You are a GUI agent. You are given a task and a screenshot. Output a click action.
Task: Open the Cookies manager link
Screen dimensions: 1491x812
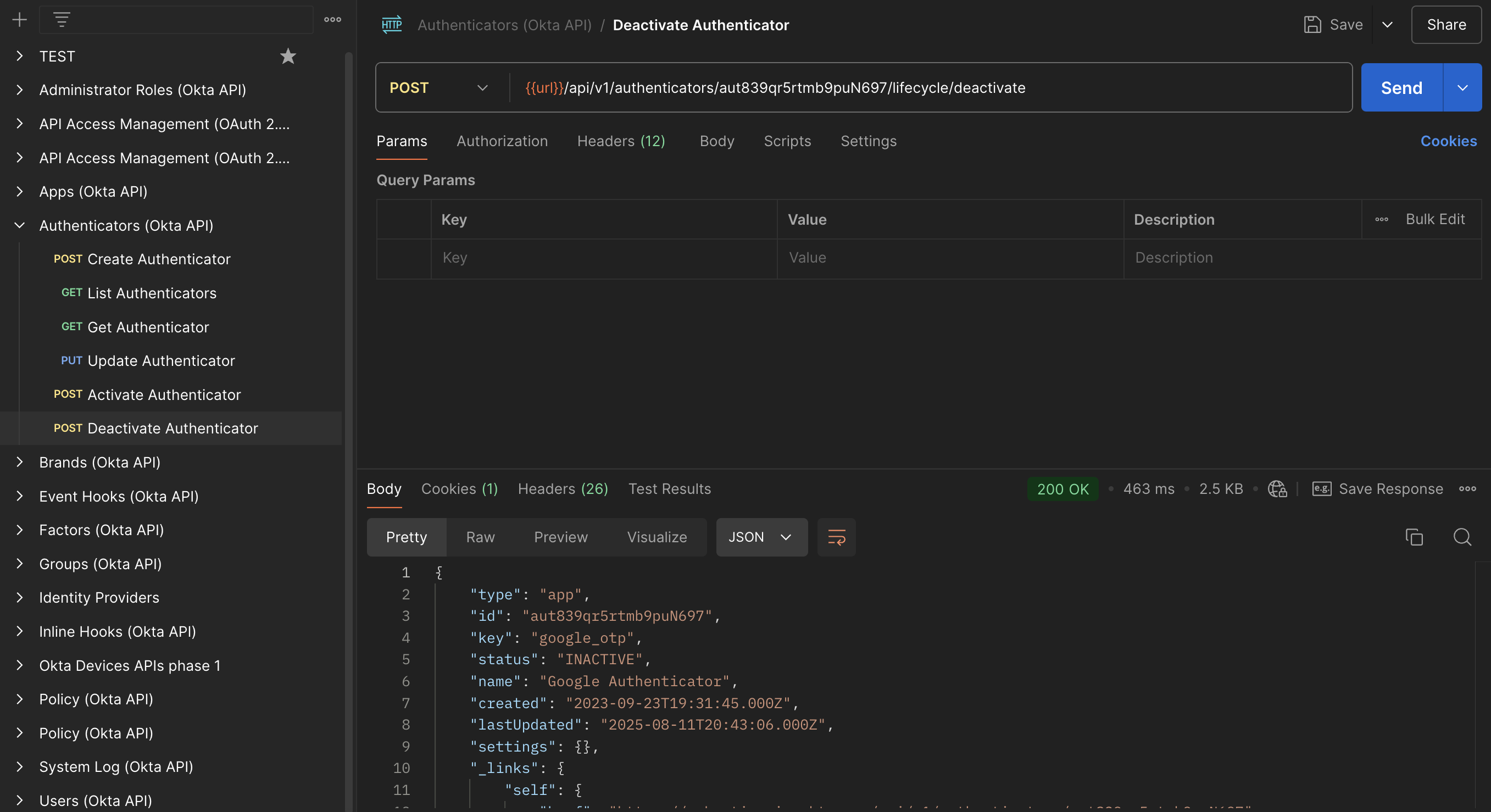pyautogui.click(x=1449, y=141)
